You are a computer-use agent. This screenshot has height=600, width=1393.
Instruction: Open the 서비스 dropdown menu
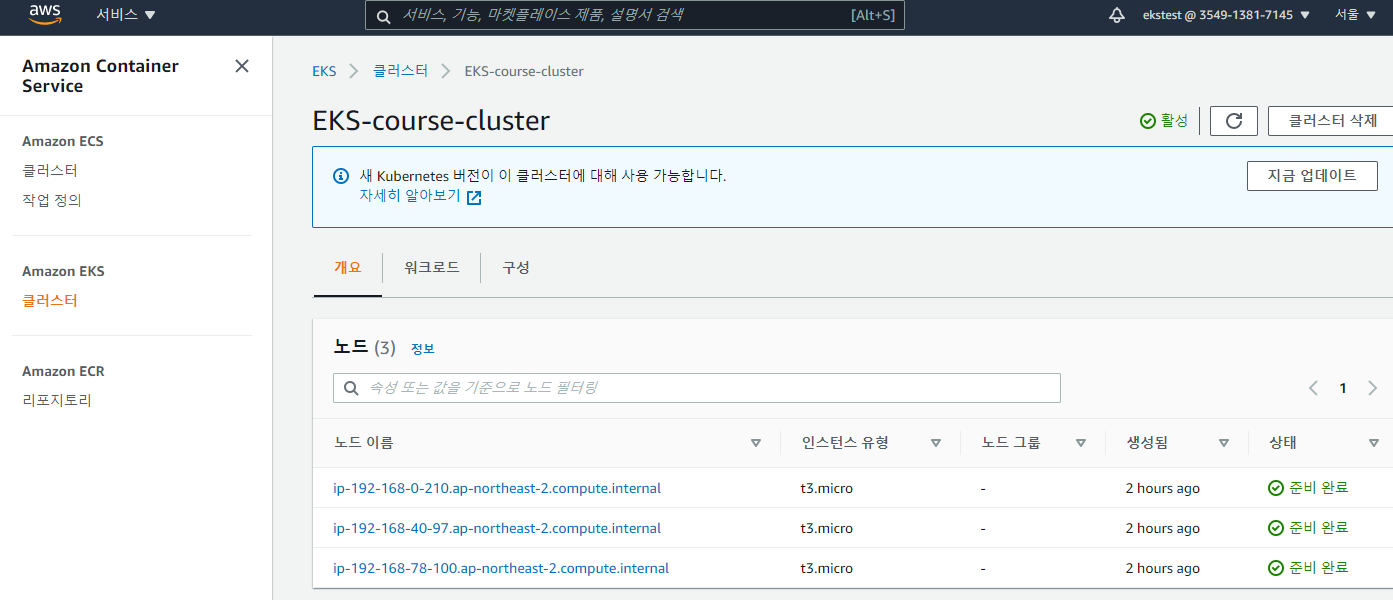pyautogui.click(x=126, y=15)
